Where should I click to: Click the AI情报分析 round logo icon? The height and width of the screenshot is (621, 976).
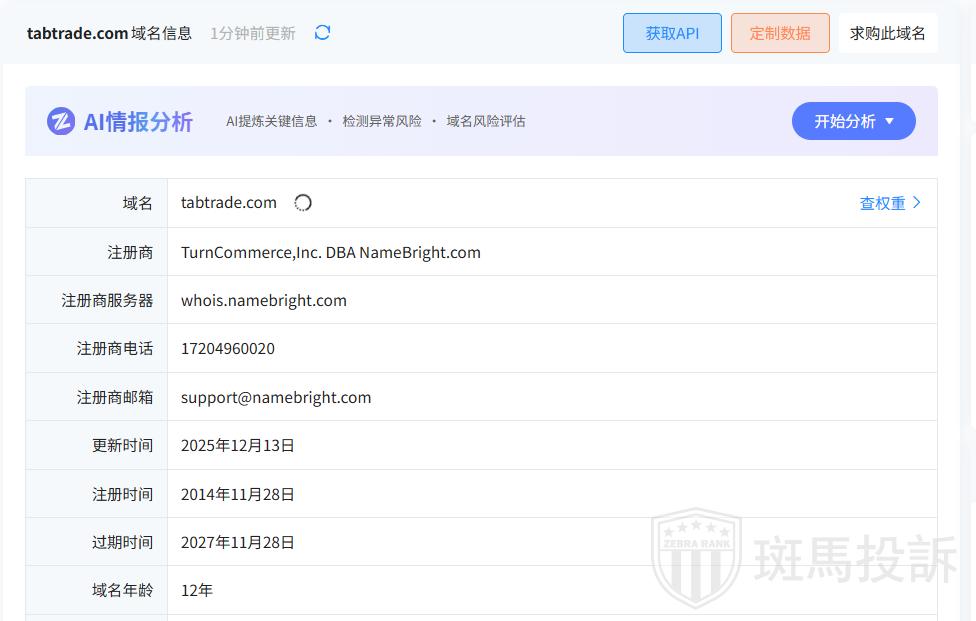(x=61, y=121)
